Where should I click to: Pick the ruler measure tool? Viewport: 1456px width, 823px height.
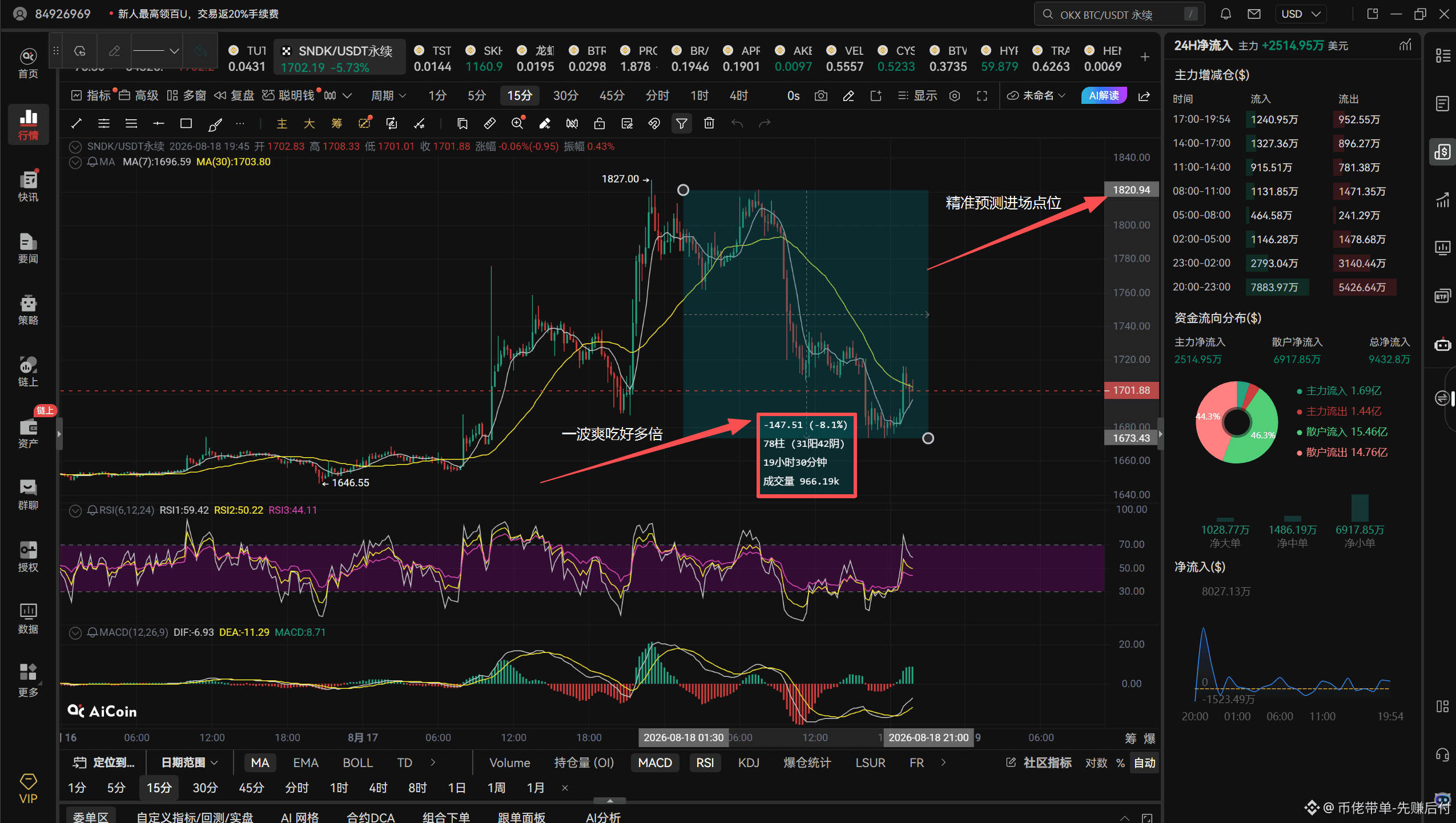click(x=489, y=123)
